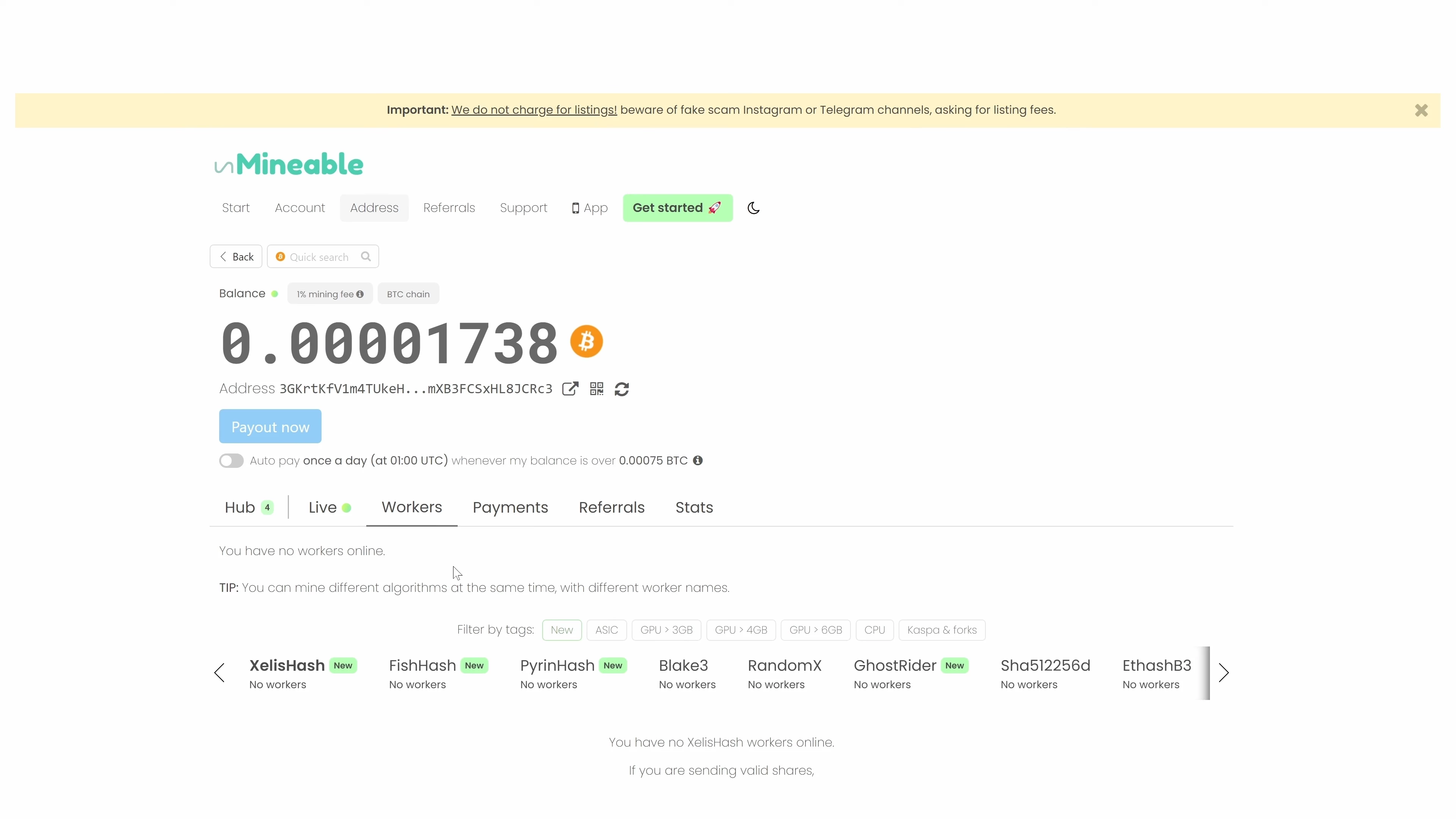Viewport: 1456px width, 819px height.
Task: Show Auto pay info icon
Action: pos(698,461)
